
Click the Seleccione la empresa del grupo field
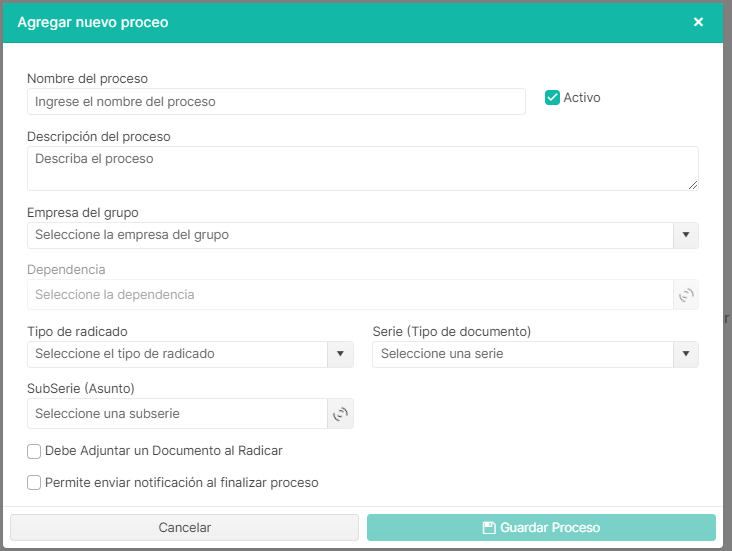click(350, 236)
